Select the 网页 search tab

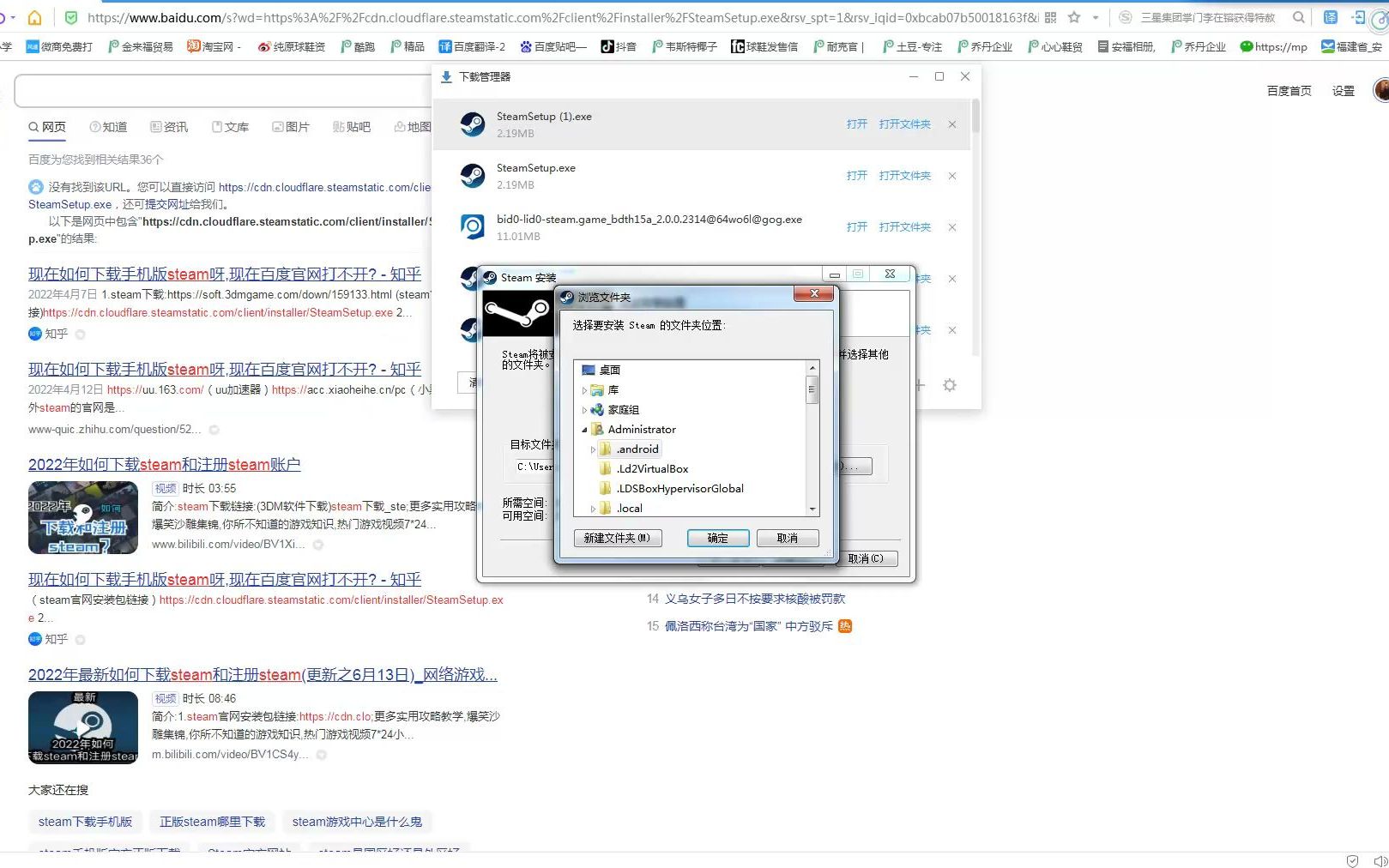47,127
